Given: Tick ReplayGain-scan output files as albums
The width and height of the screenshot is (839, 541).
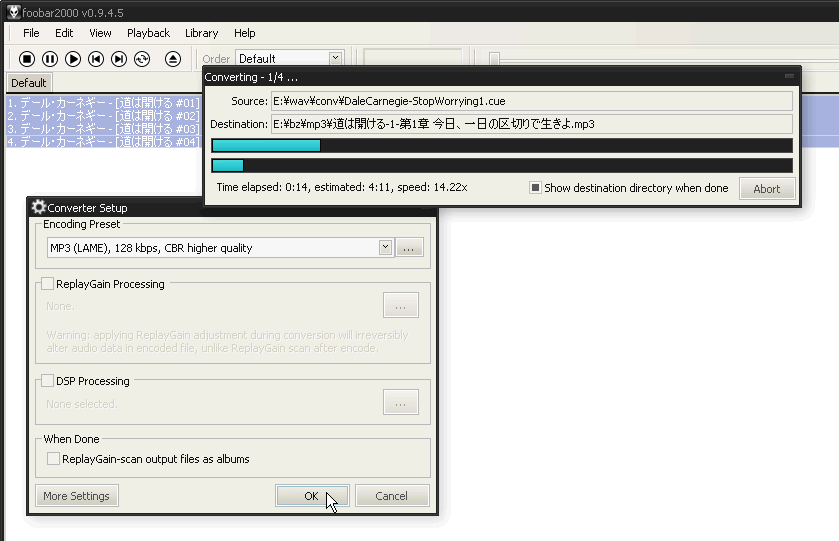Looking at the screenshot, I should tap(53, 459).
